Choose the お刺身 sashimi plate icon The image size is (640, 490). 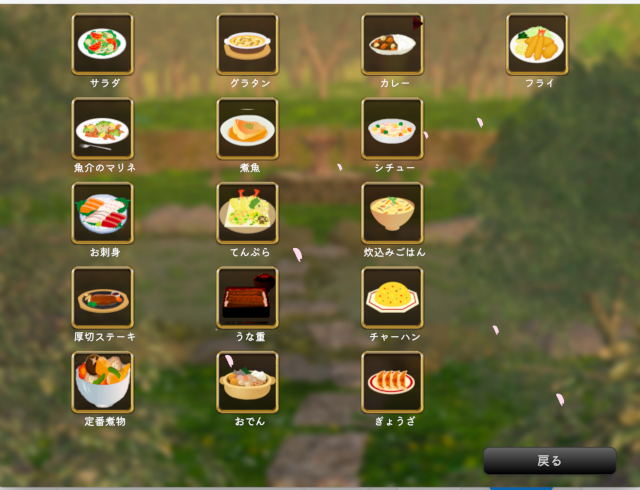tap(102, 213)
